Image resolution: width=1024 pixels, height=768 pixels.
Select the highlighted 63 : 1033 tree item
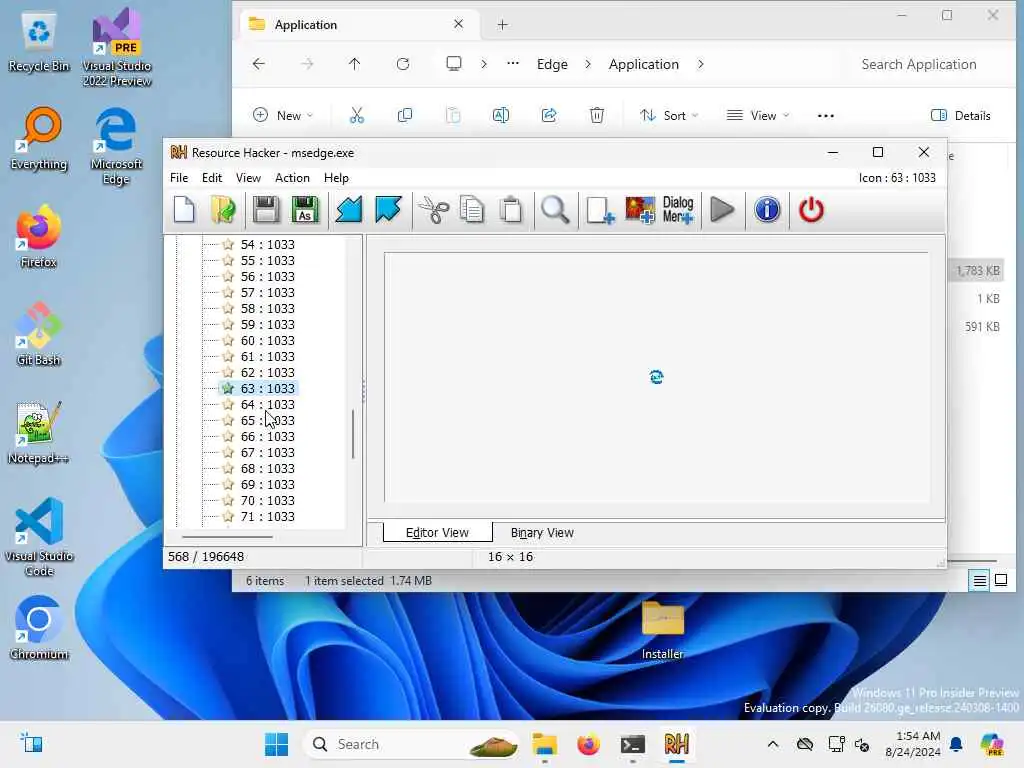pyautogui.click(x=267, y=389)
